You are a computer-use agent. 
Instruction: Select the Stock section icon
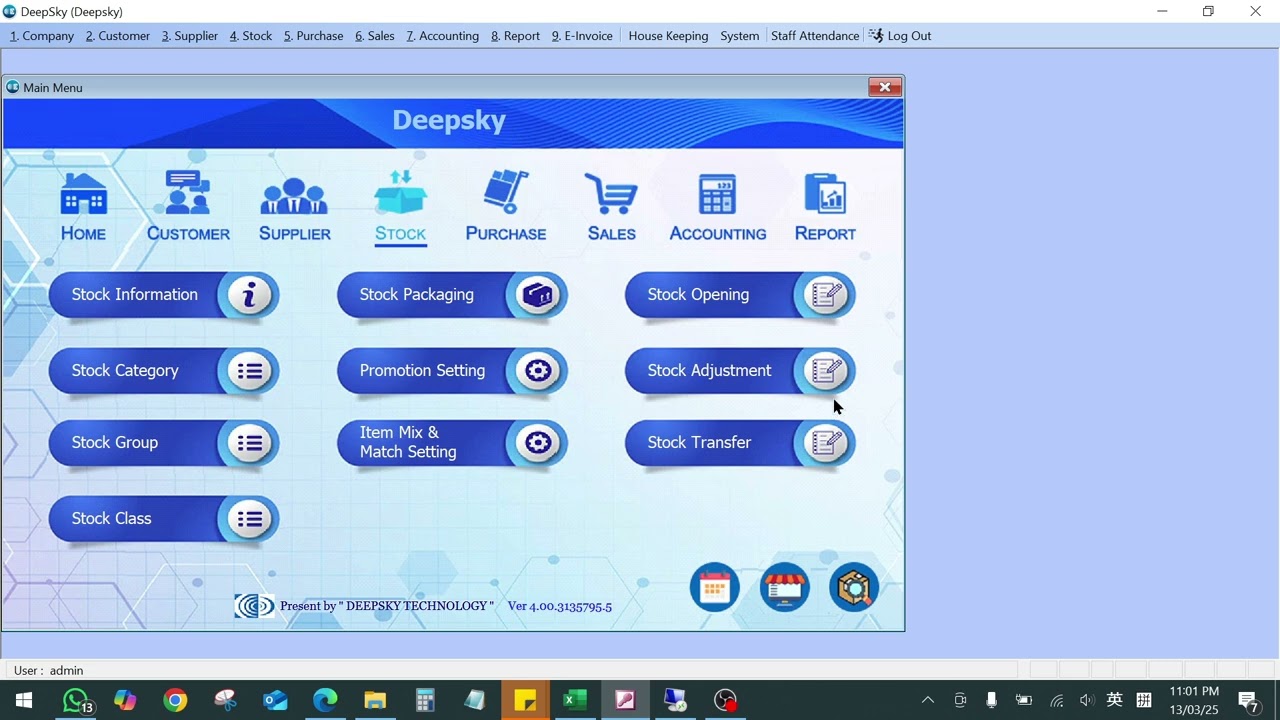click(x=400, y=206)
